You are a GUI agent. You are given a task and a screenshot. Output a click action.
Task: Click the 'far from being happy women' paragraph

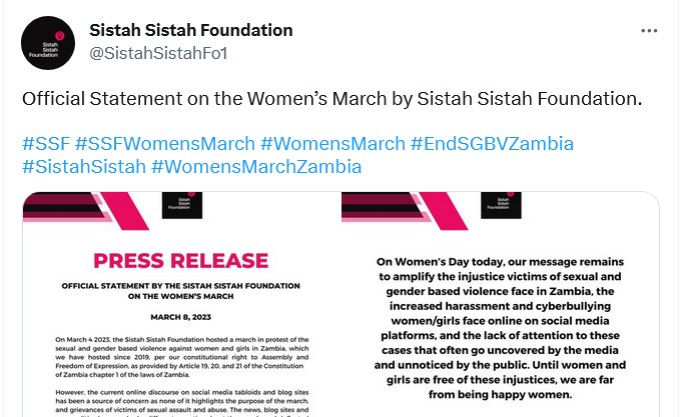[x=500, y=328]
